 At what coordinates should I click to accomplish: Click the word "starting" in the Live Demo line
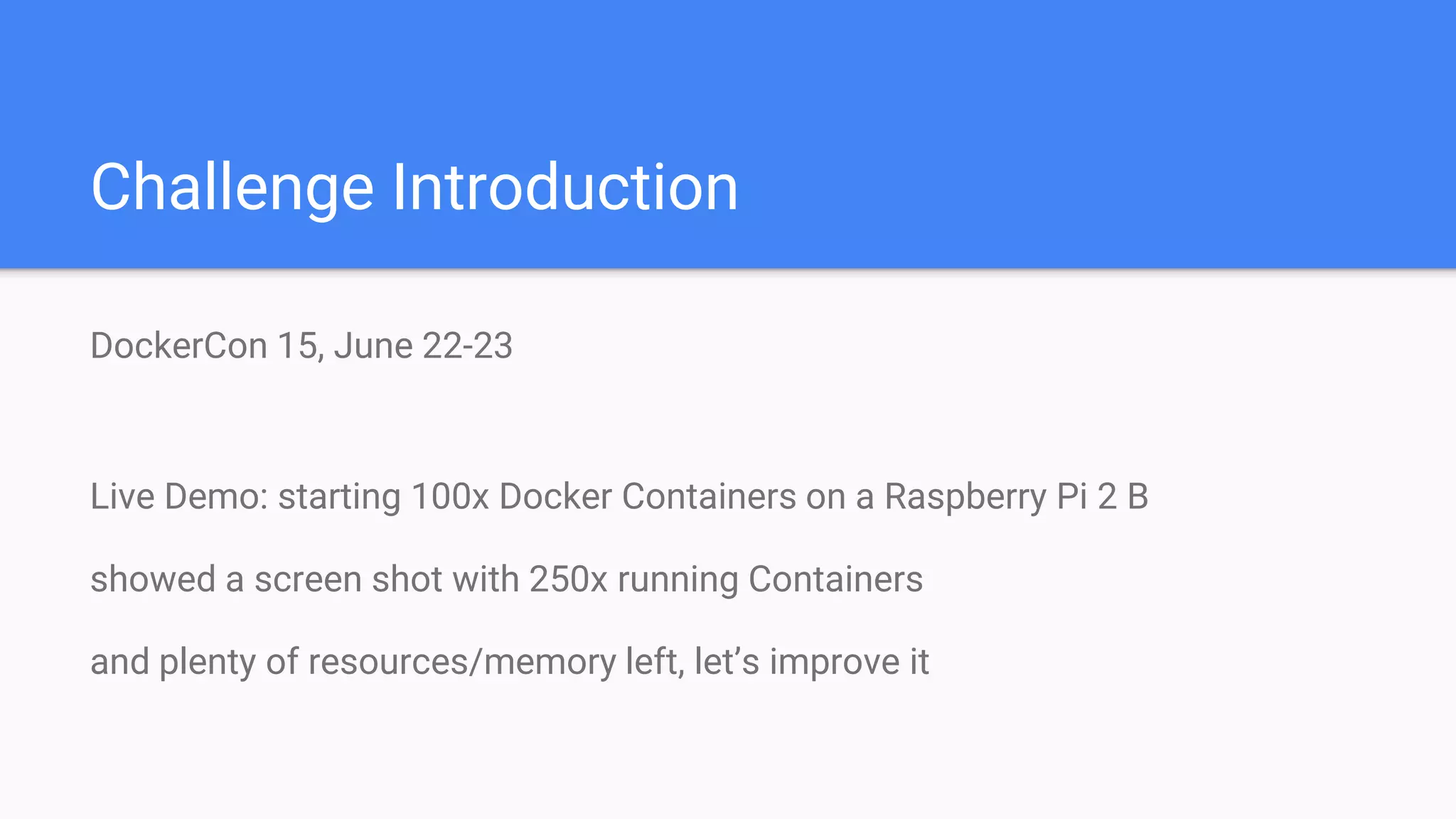[339, 498]
